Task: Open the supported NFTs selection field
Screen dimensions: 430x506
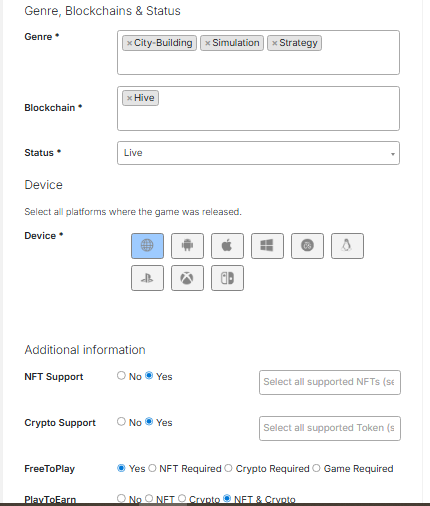Action: click(330, 382)
